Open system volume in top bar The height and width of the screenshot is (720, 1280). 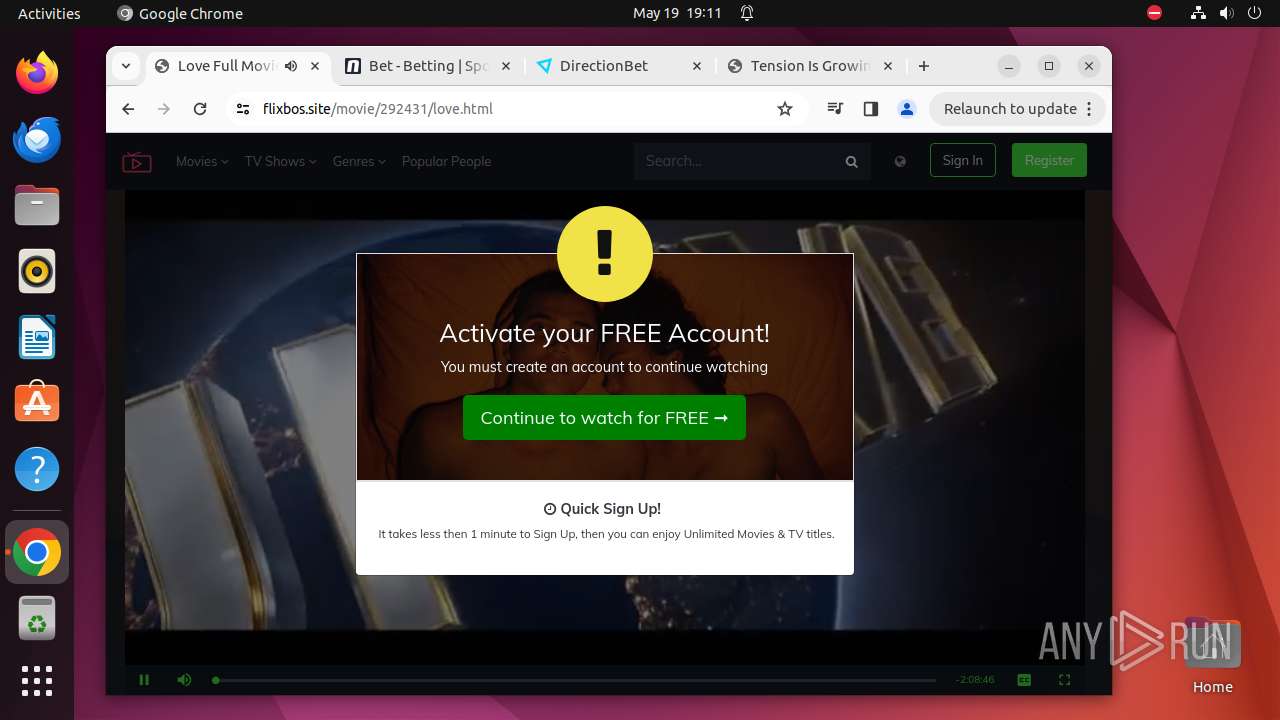[1226, 13]
